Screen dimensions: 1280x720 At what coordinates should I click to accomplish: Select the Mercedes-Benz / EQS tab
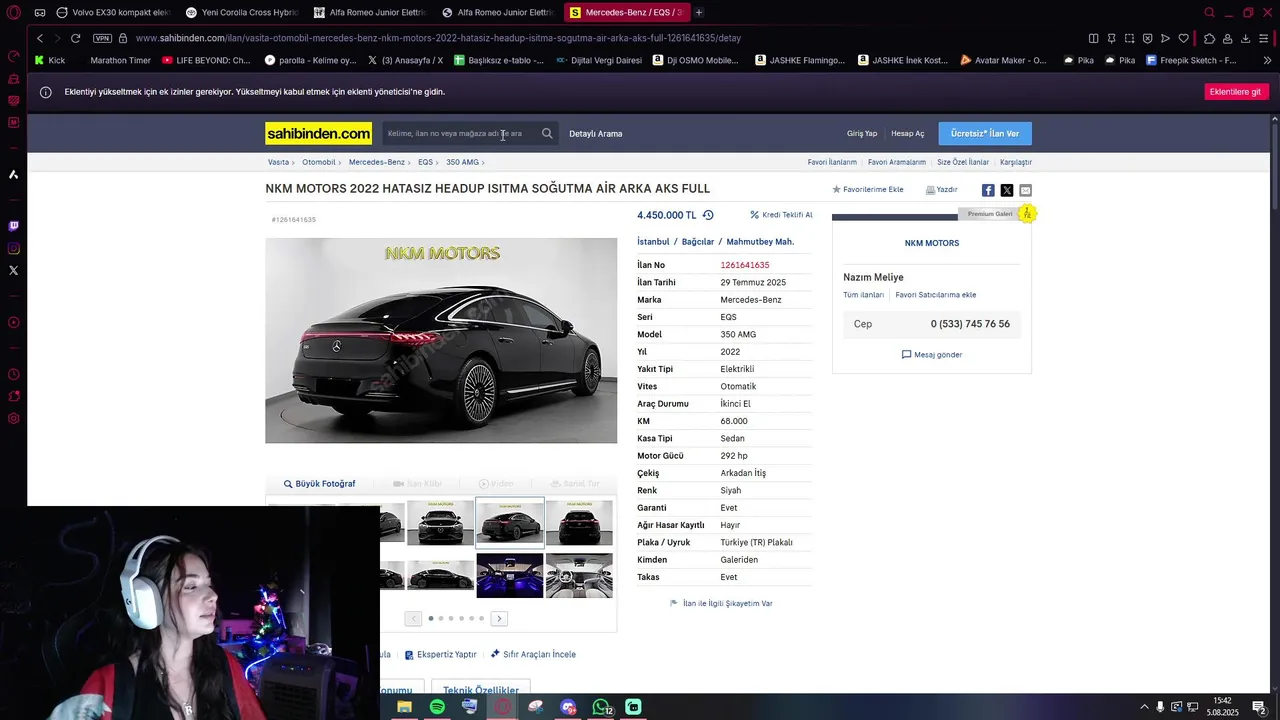[x=626, y=13]
